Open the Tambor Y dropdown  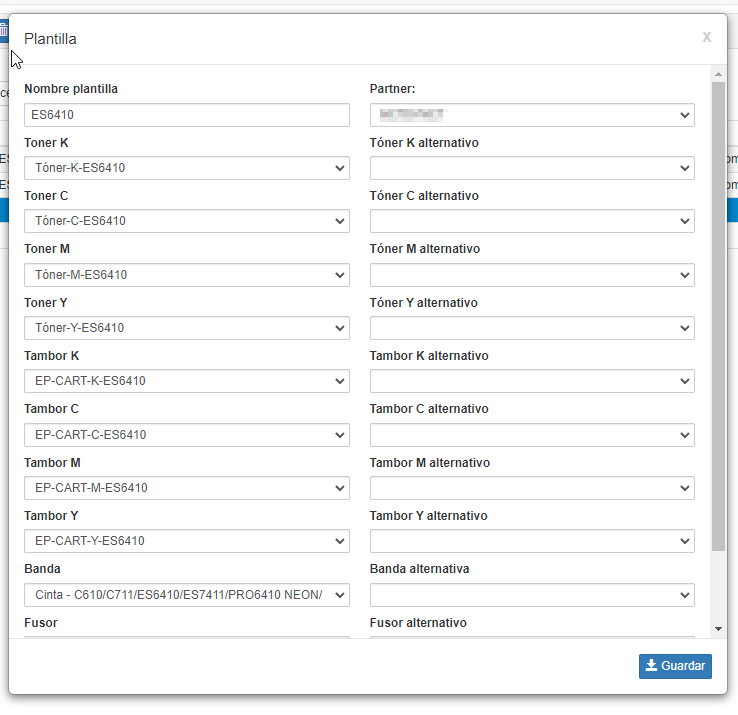tap(186, 541)
